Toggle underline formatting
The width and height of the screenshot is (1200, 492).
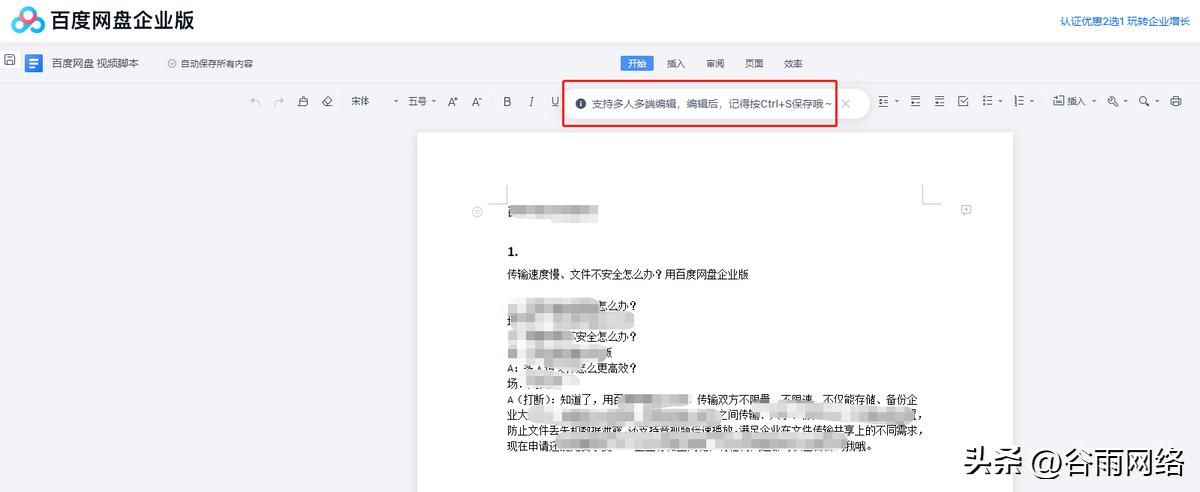[553, 101]
